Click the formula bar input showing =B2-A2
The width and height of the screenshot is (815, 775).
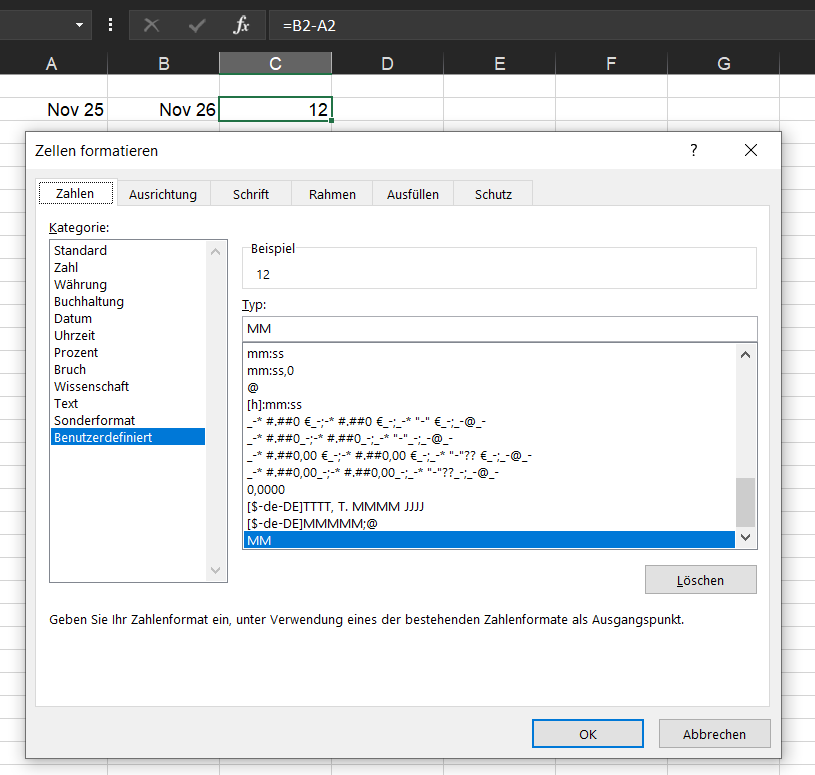click(x=542, y=25)
